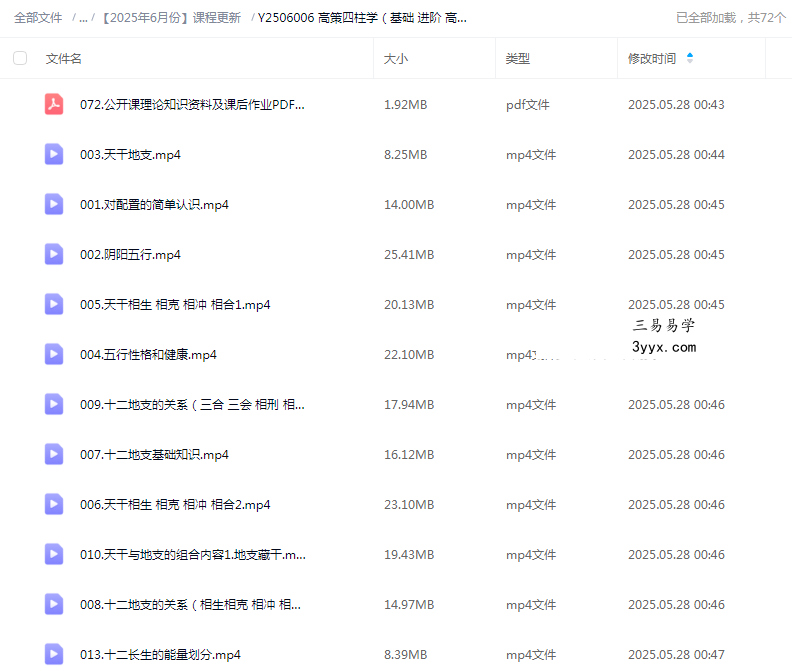The height and width of the screenshot is (671, 792).
Task: Click size value 8.25MB
Action: [406, 155]
